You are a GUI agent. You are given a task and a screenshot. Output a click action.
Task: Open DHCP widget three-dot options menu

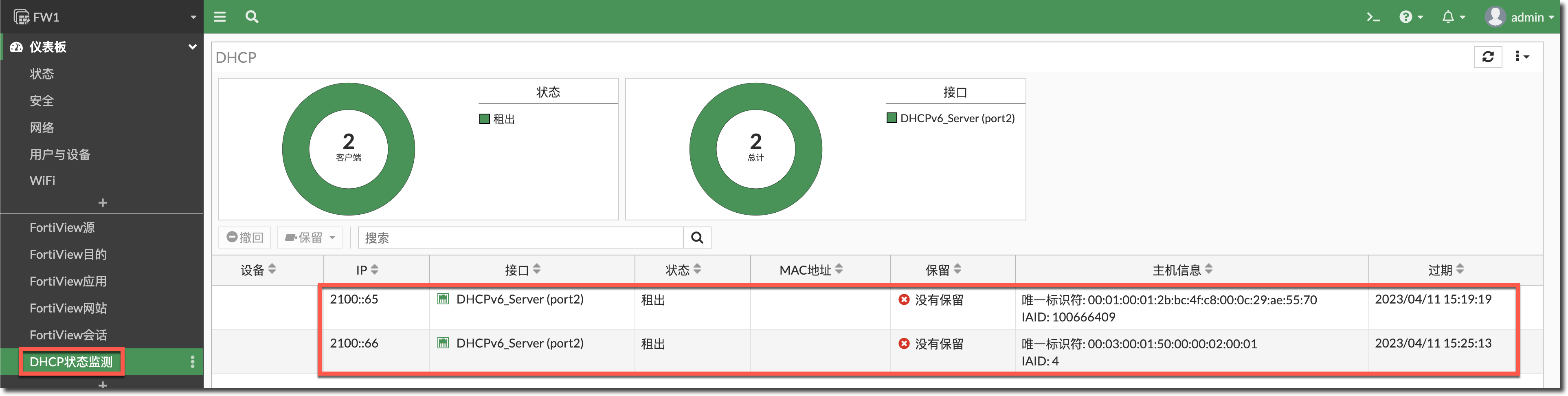click(x=1521, y=57)
